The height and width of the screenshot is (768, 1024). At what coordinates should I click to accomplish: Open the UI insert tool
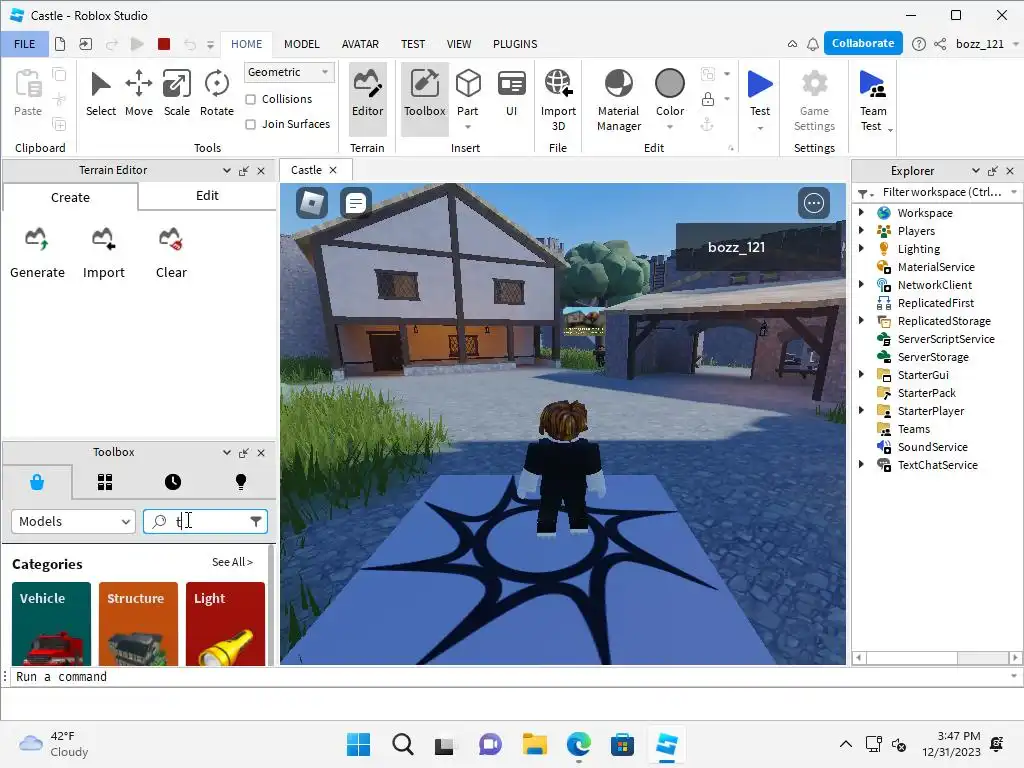point(511,94)
